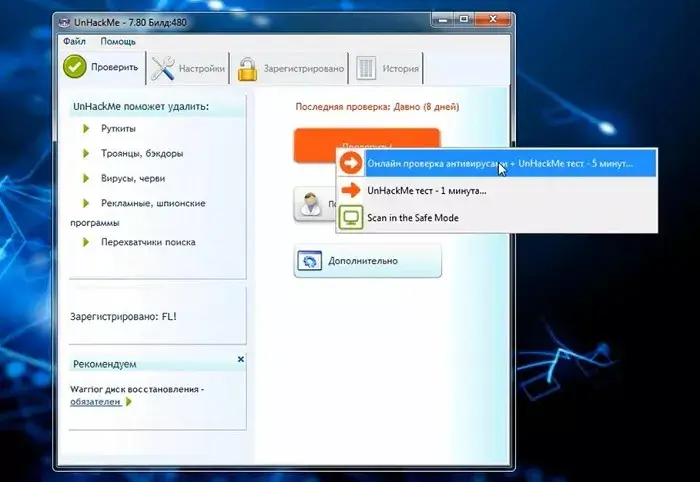Screen dimensions: 700x482
Task: Click the wrench and screwdriver Настройки icon
Action: click(x=164, y=68)
